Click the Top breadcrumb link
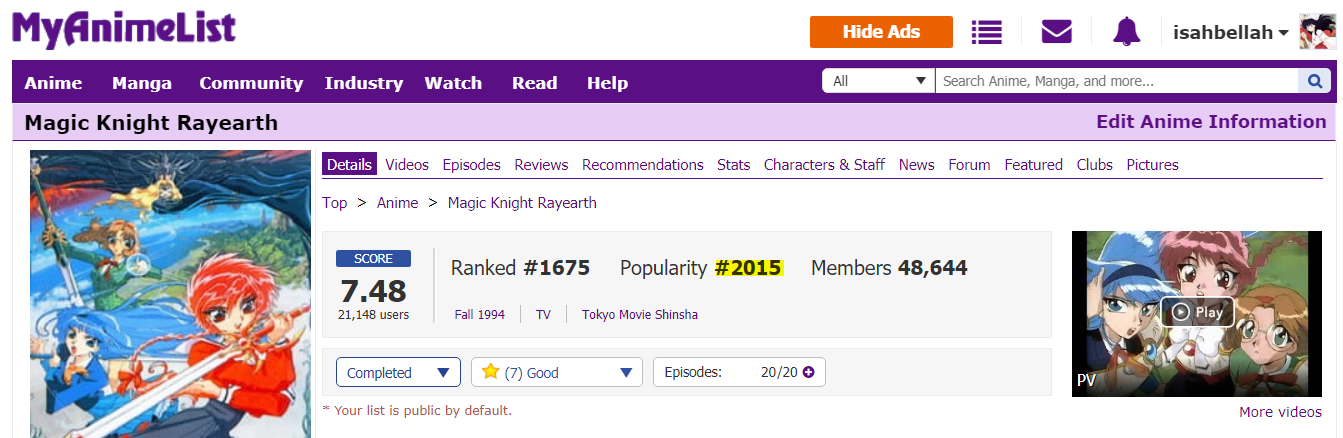 click(335, 202)
